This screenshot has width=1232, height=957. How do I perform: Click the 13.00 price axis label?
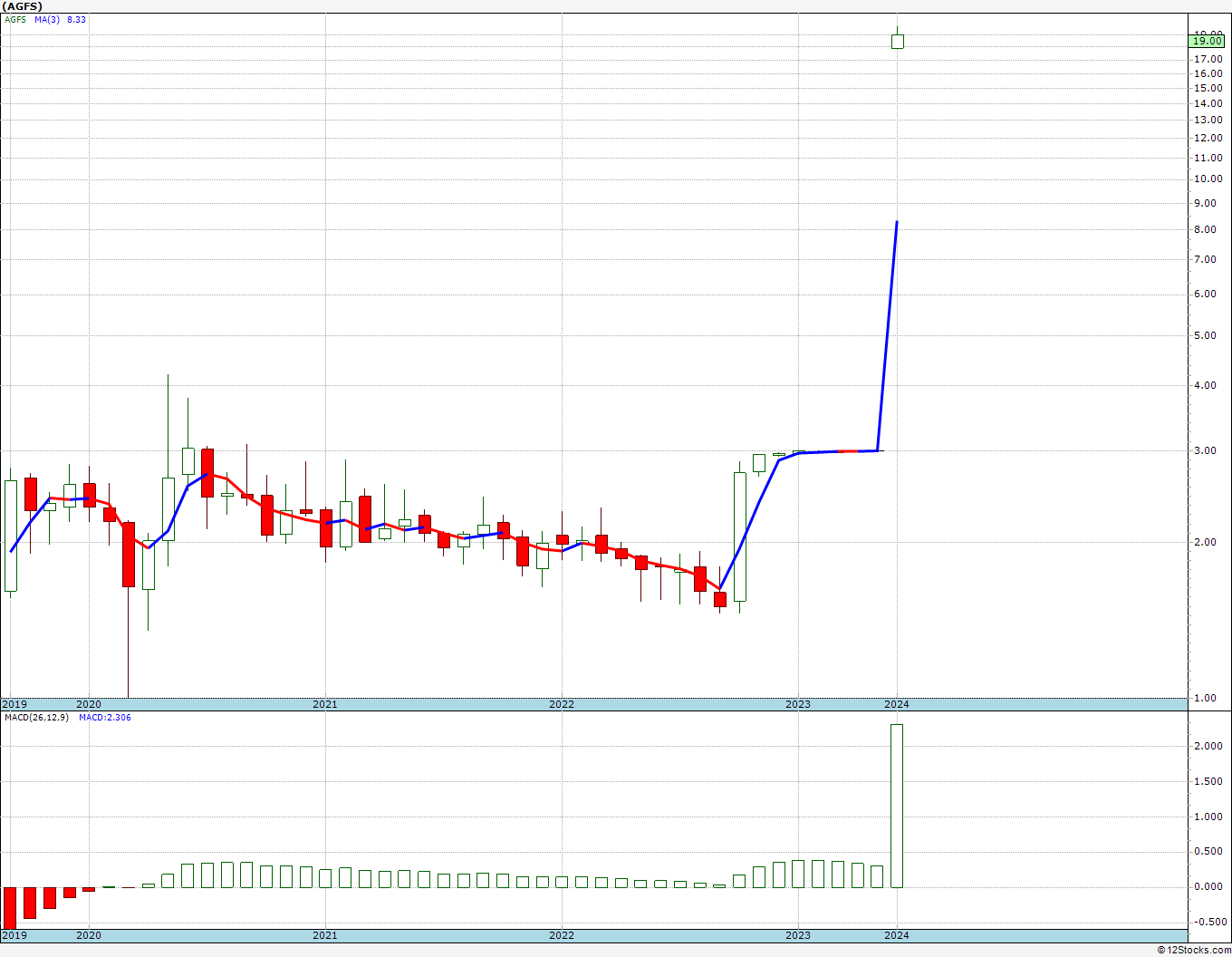click(x=1208, y=120)
